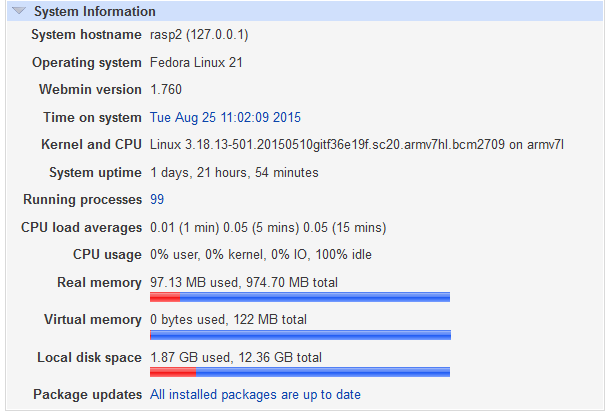Image resolution: width=614 pixels, height=415 pixels.
Task: Click the red used portion of Local disk bar
Action: (172, 371)
